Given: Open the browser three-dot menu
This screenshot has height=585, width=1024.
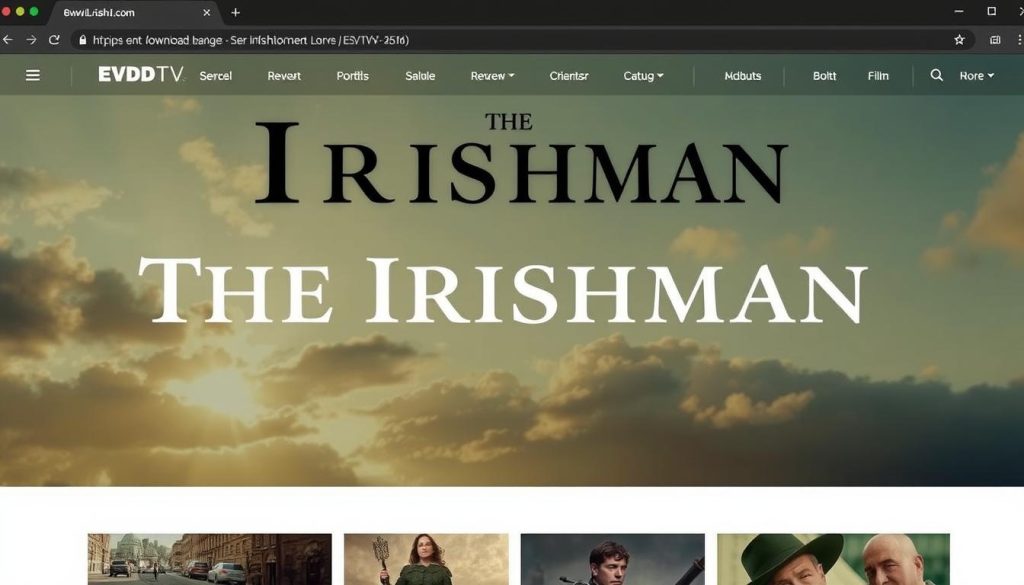Looking at the screenshot, I should [1019, 40].
